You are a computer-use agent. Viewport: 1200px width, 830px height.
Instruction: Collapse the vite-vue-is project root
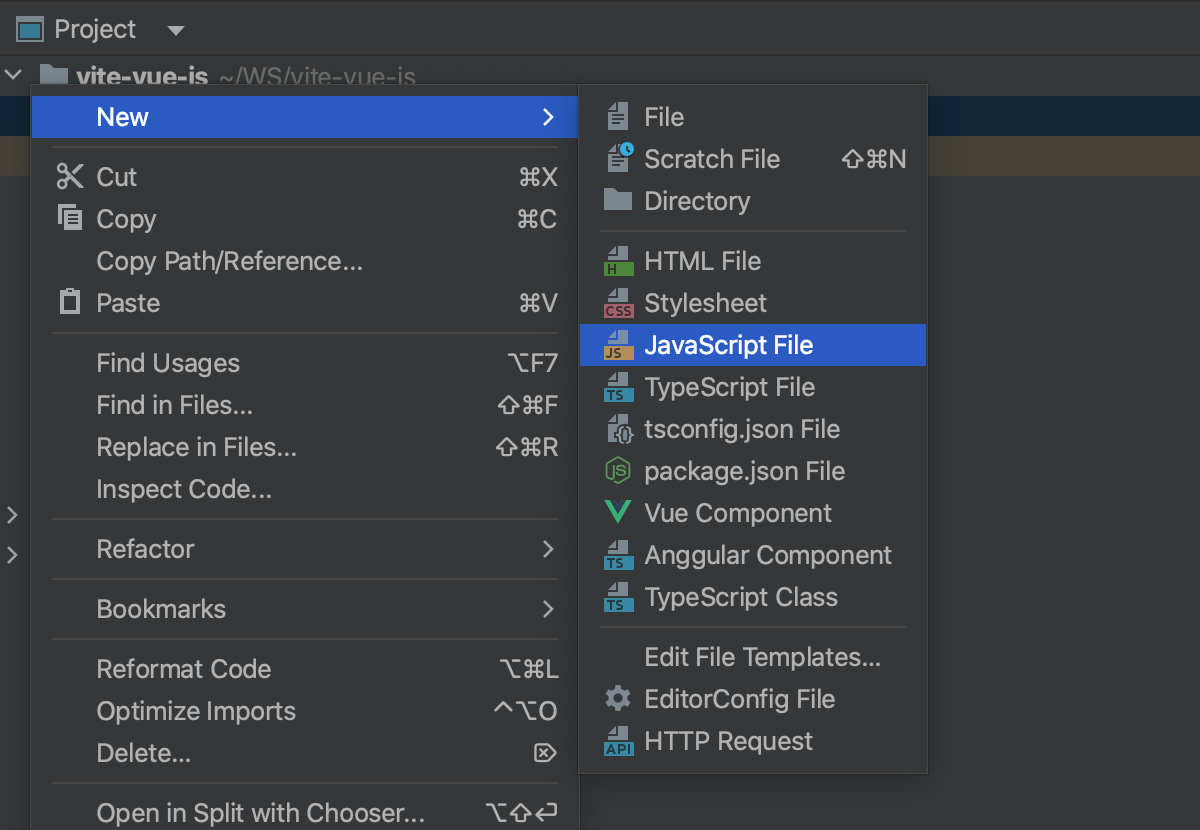(x=13, y=74)
